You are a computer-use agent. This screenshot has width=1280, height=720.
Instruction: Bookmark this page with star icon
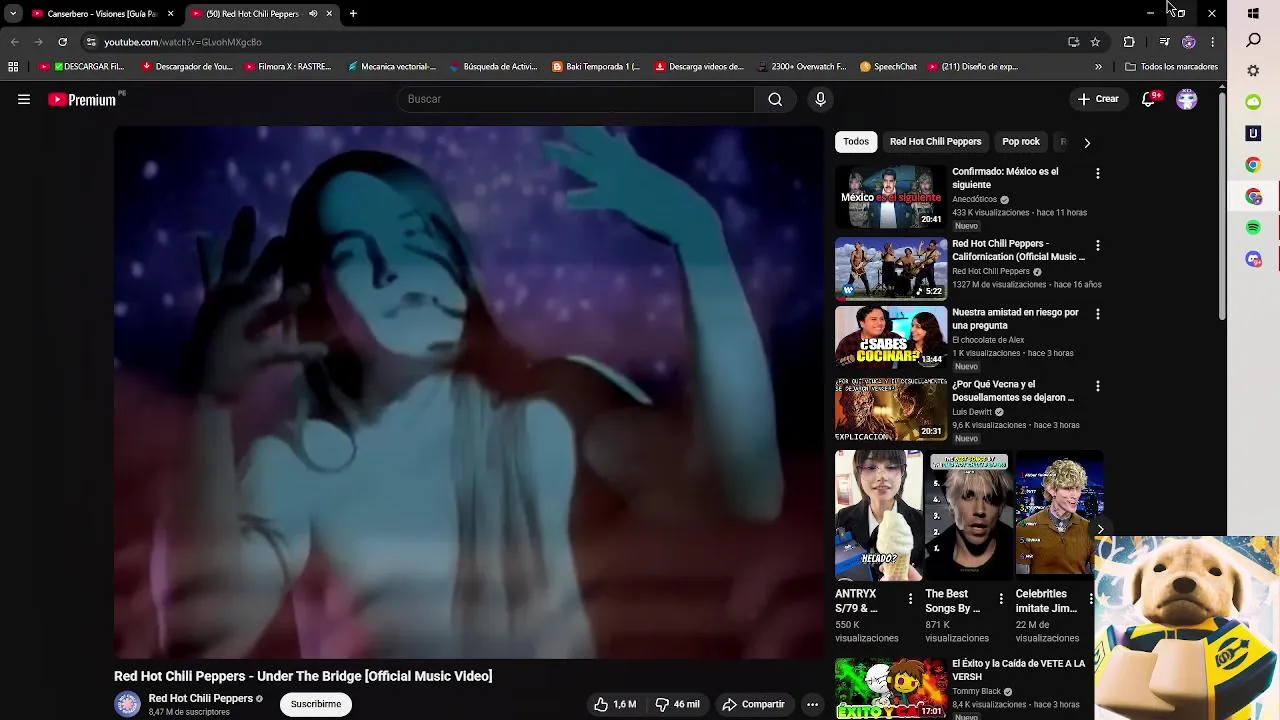tap(1095, 42)
